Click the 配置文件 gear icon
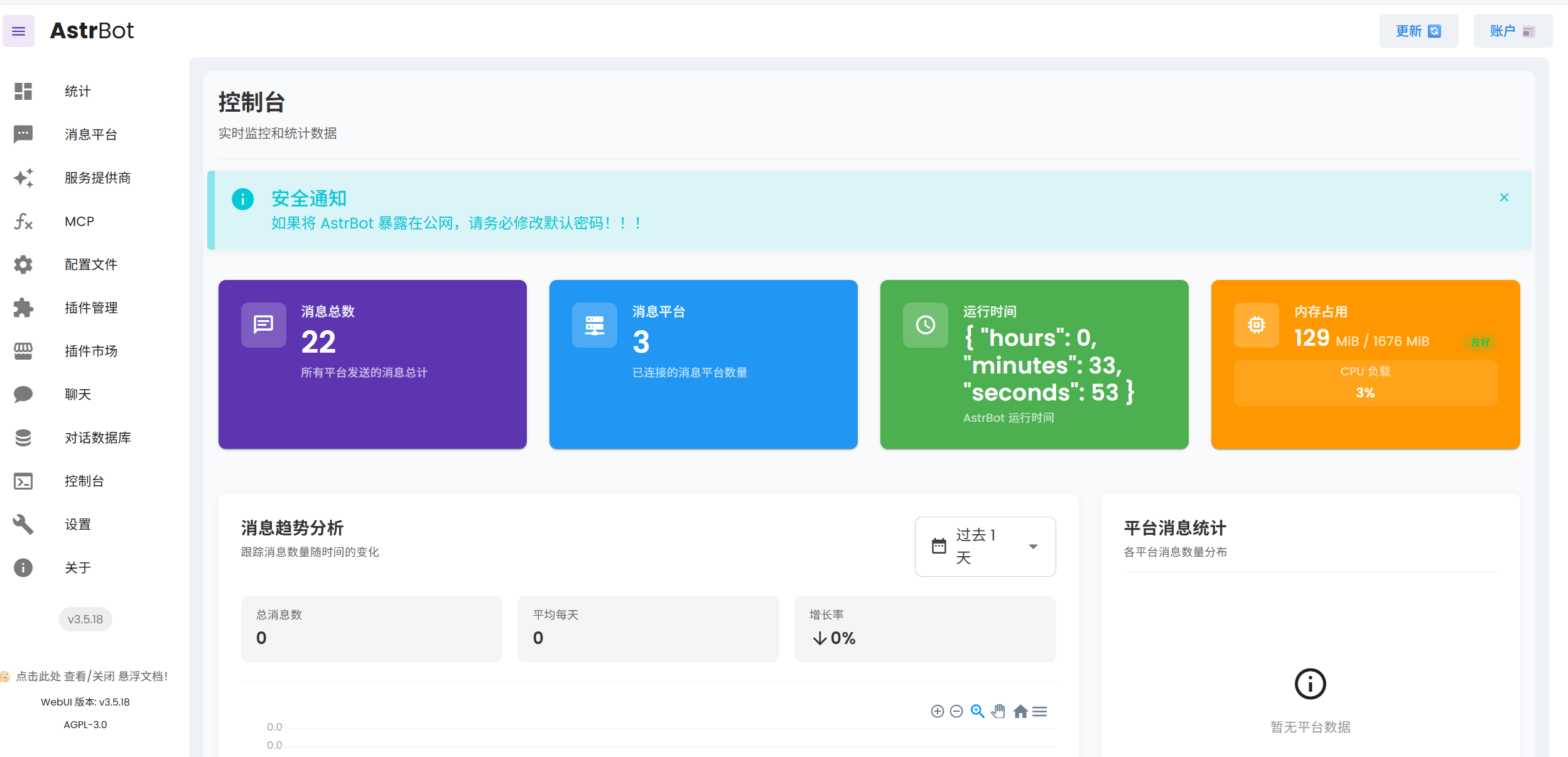 23,264
